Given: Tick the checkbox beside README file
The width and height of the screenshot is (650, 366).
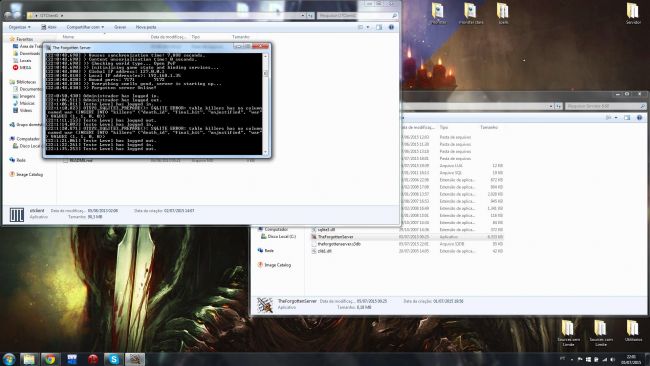Looking at the screenshot, I should pyautogui.click(x=65, y=160).
